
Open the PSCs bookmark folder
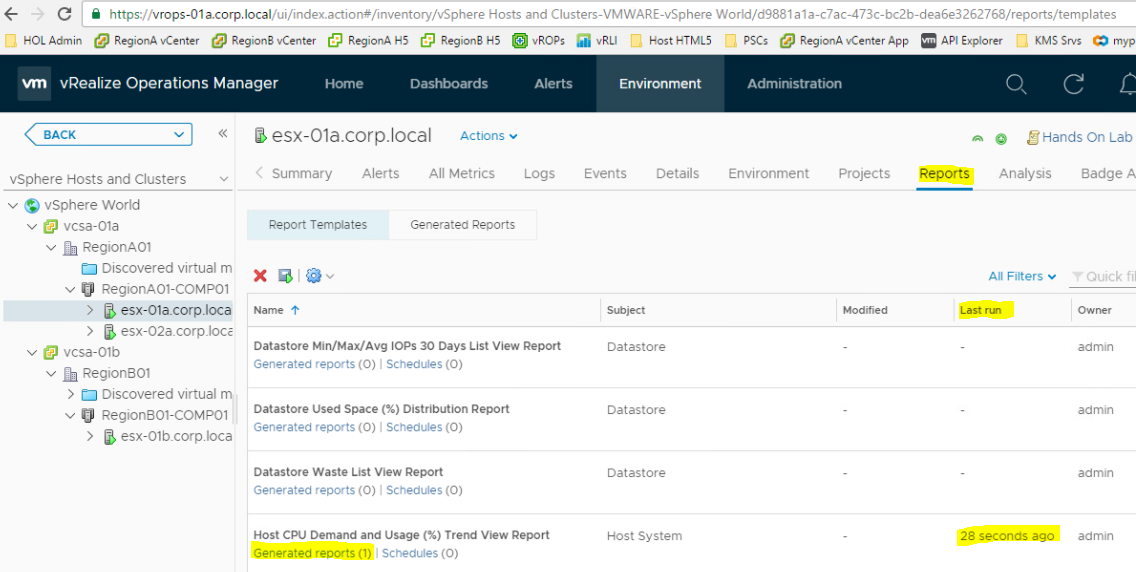pos(746,41)
